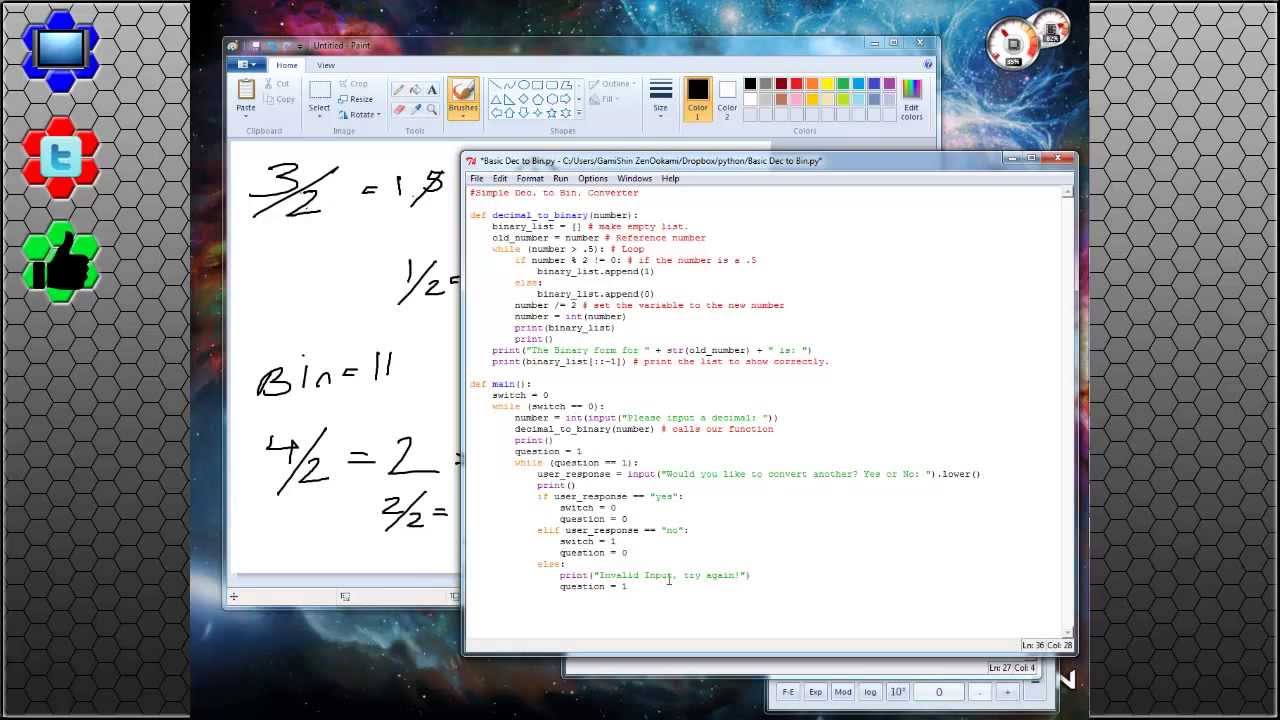Pick the purple color swatch
Screen dimensions: 1280x720
point(889,83)
